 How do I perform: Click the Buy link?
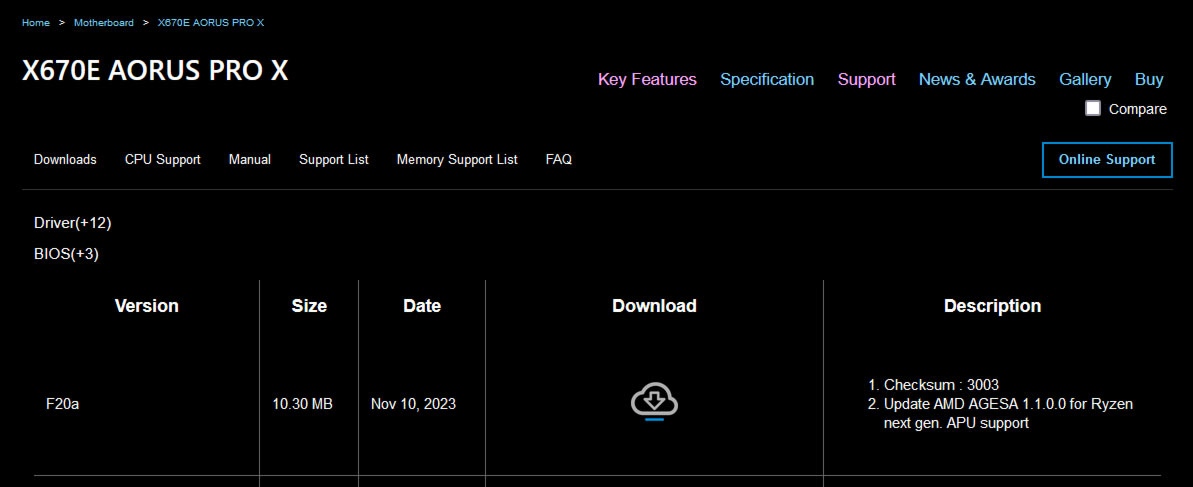coord(1149,79)
